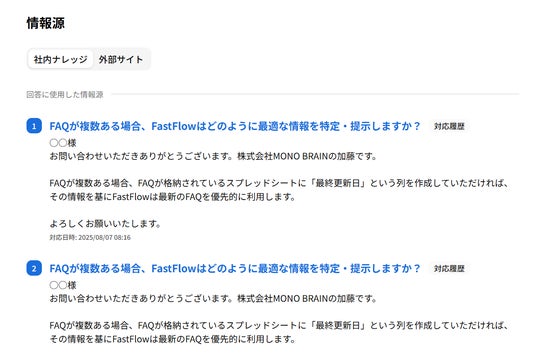The width and height of the screenshot is (536, 362).
Task: Open the second FAQが複数ある場合 title link
Action: [234, 268]
